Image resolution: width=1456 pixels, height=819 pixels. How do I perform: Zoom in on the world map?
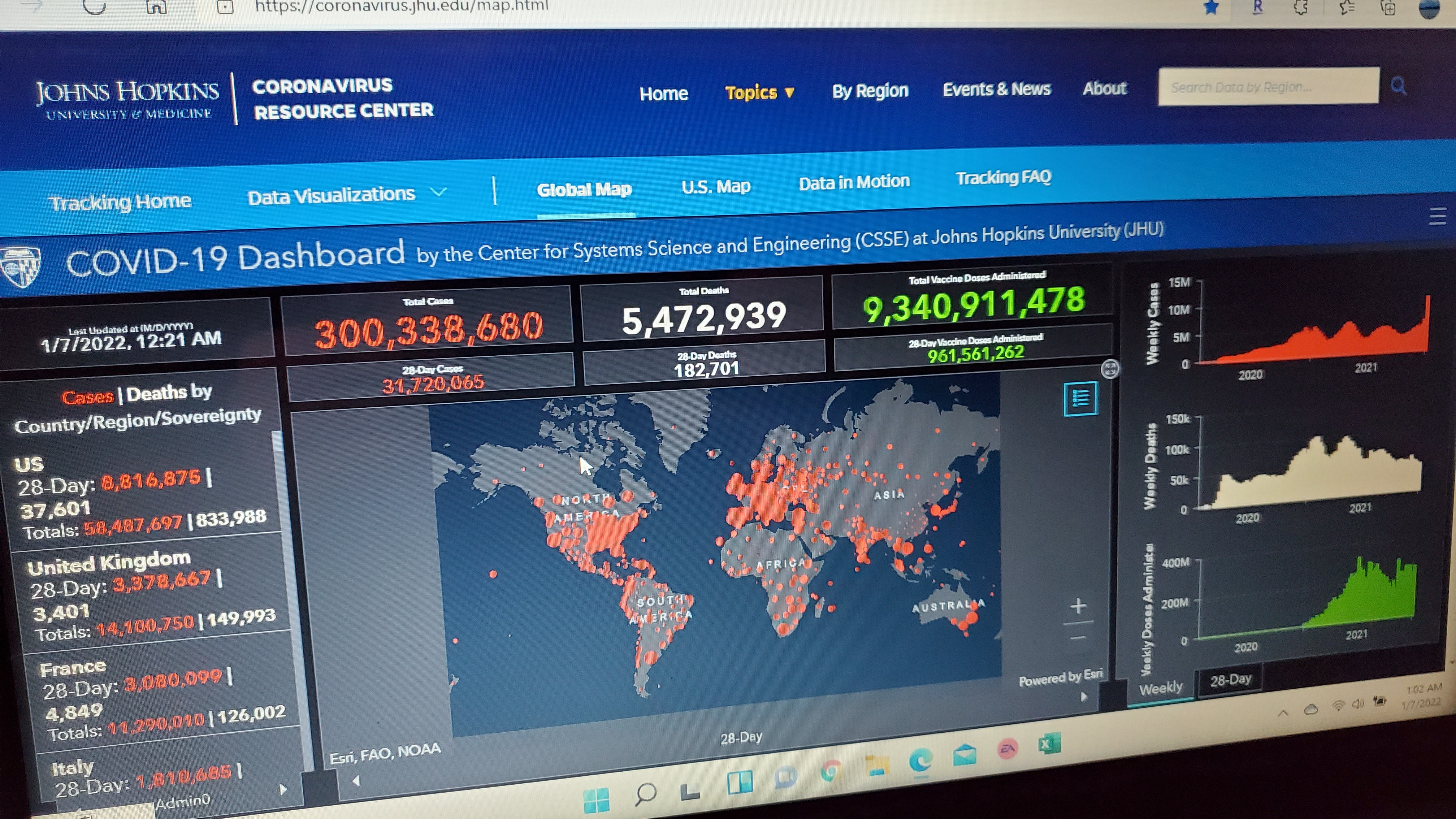[x=1078, y=606]
